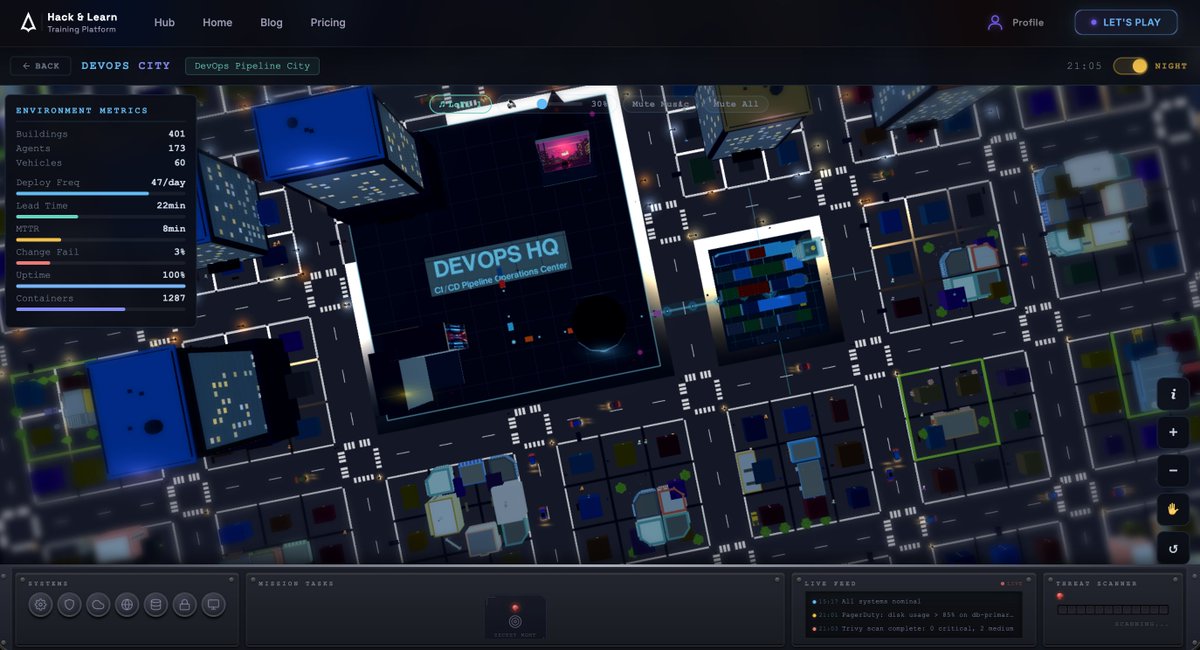Click the Buildings 401 metric row

pos(100,134)
